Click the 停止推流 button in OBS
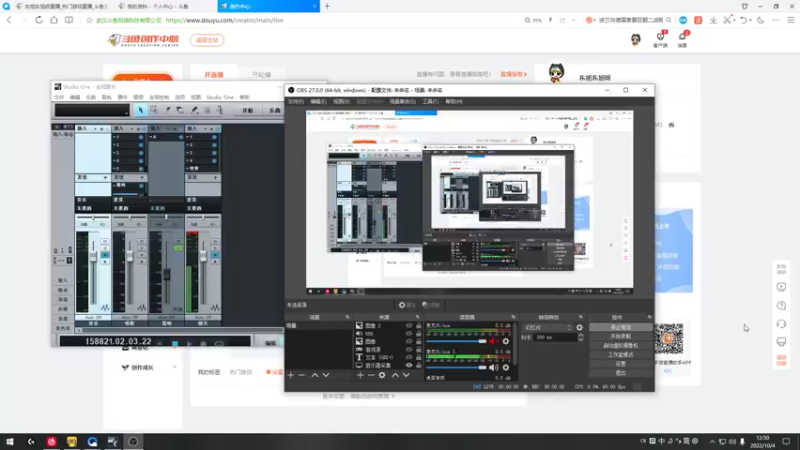Screen dimensions: 800x450 tap(620, 327)
